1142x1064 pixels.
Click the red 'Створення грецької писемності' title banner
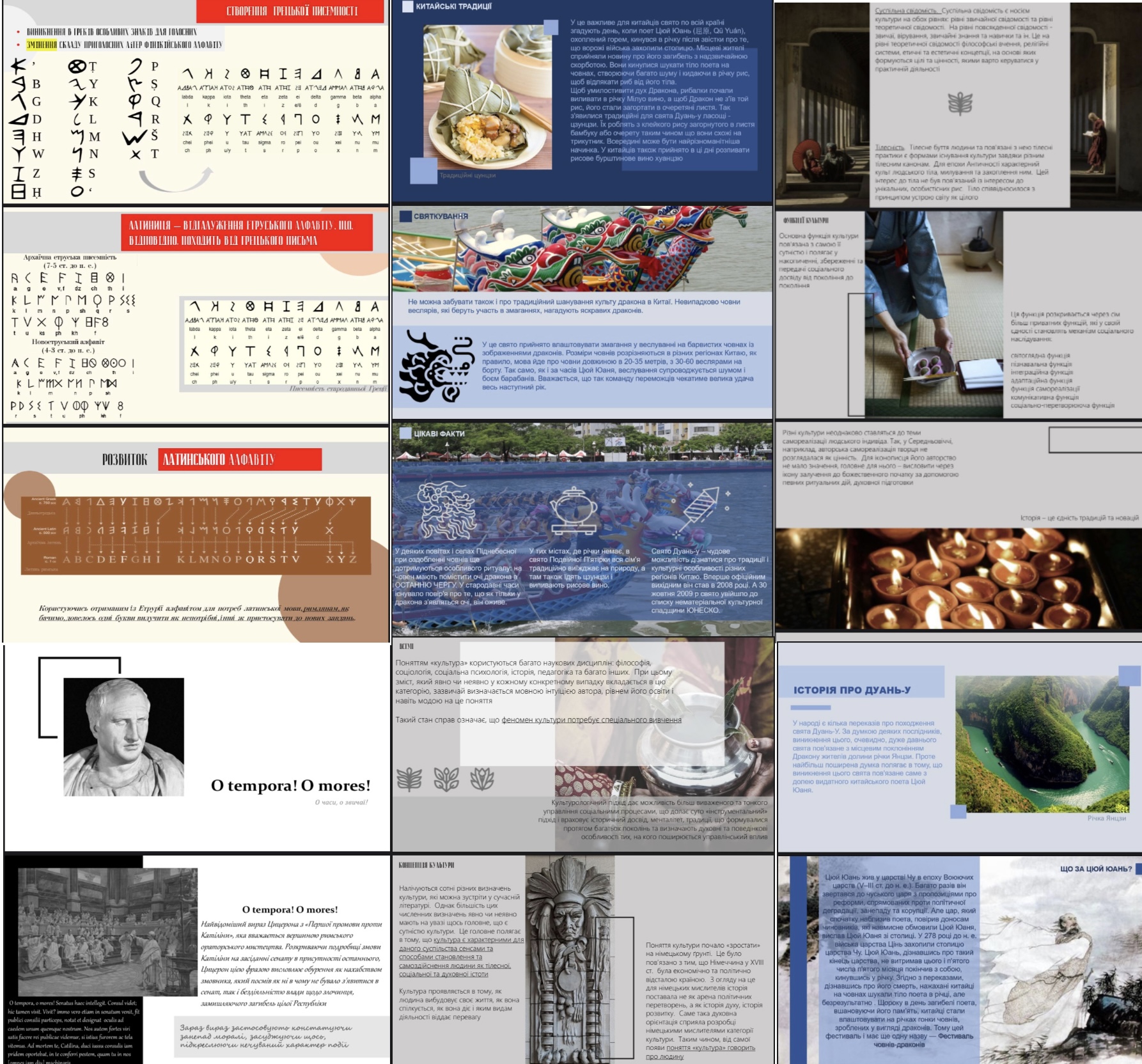tap(292, 12)
